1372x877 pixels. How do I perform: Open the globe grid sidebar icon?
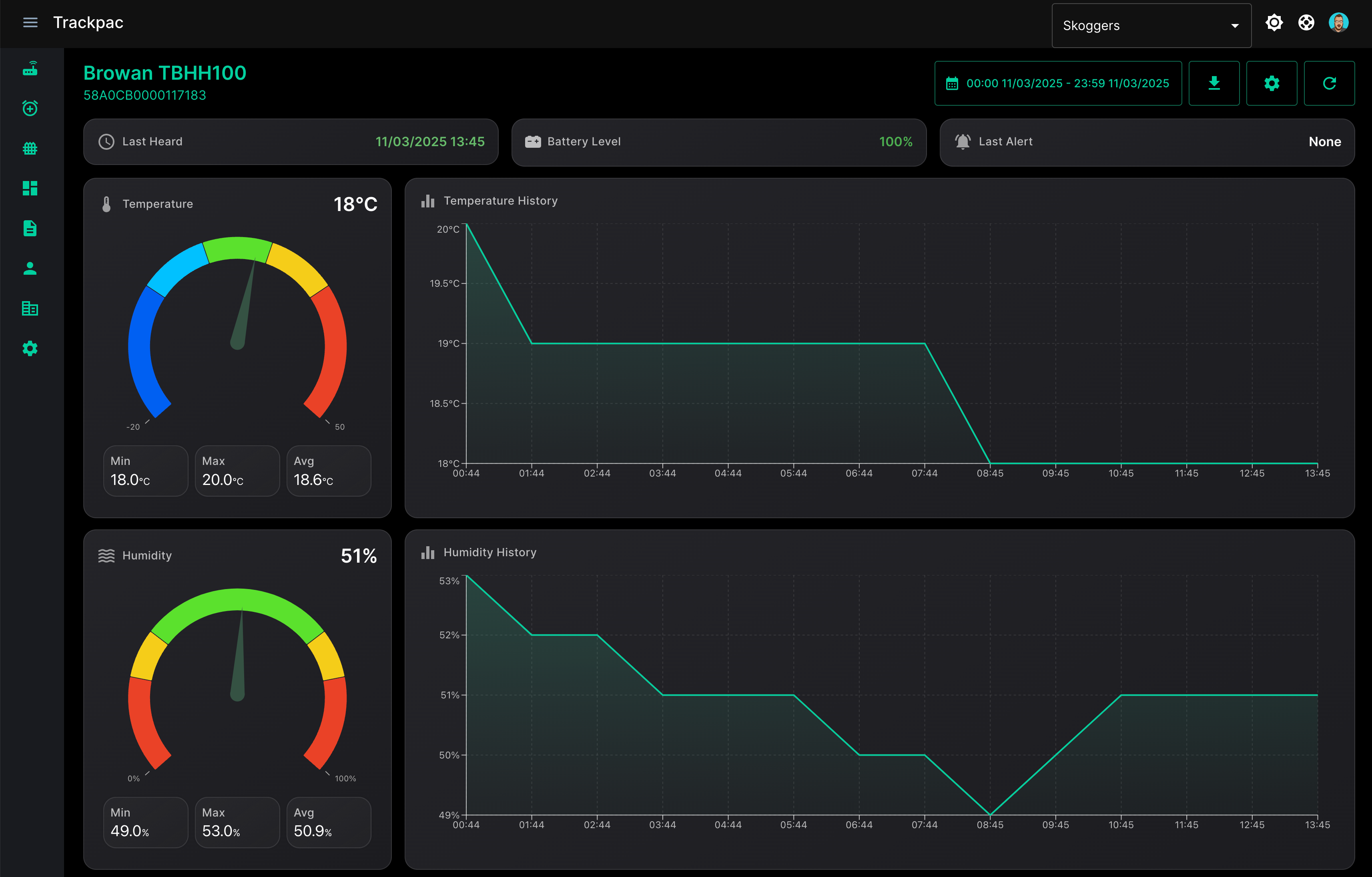(30, 148)
